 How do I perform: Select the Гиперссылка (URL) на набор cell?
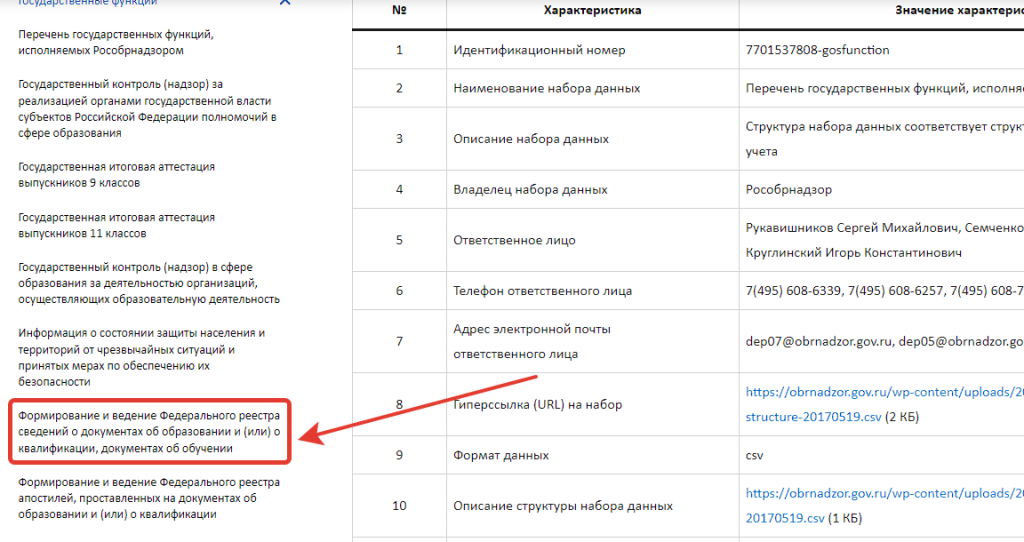coord(592,404)
